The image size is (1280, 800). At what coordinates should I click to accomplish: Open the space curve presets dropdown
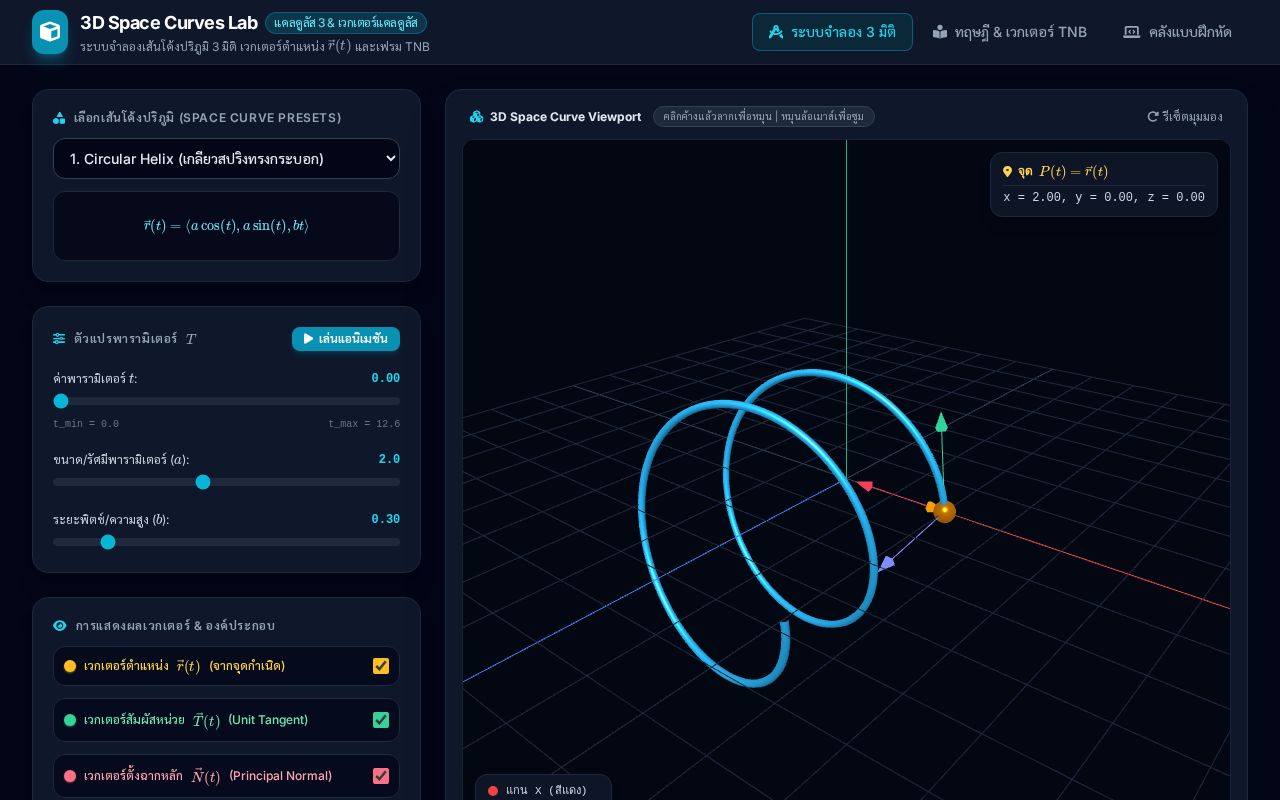[x=226, y=159]
